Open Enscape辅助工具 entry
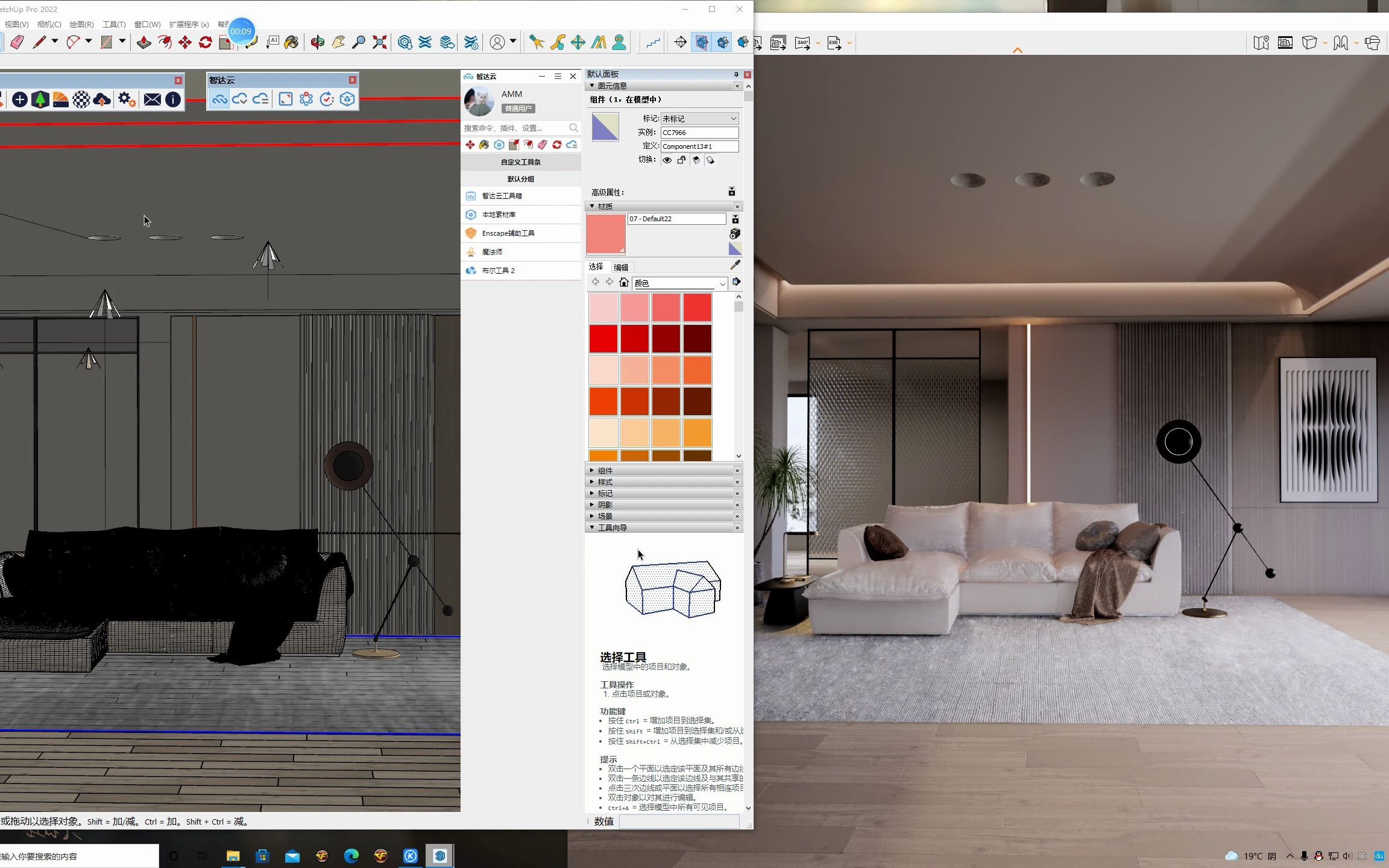The height and width of the screenshot is (868, 1389). coord(521,233)
